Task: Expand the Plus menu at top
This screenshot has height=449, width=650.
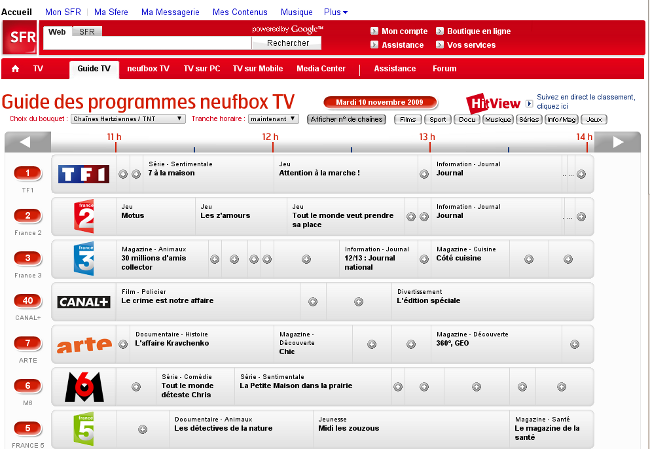Action: coord(336,11)
